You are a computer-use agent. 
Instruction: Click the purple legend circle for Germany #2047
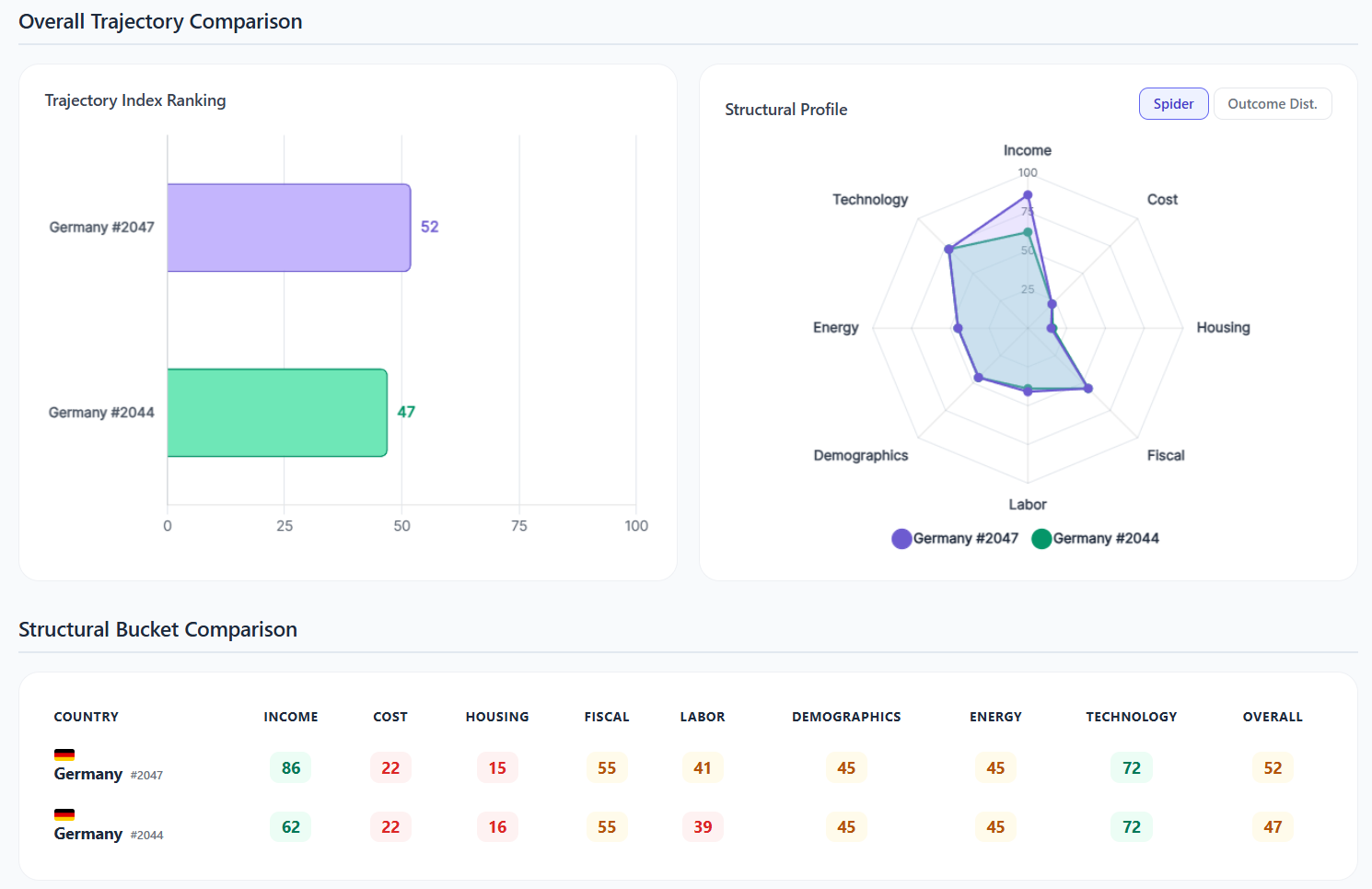click(x=901, y=539)
